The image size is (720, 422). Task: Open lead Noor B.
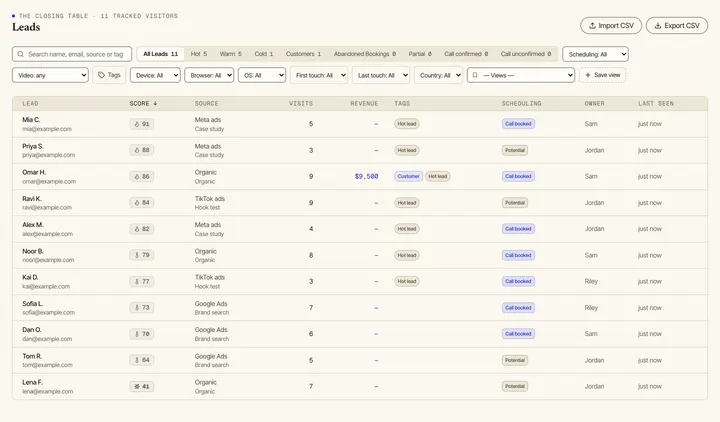(33, 252)
